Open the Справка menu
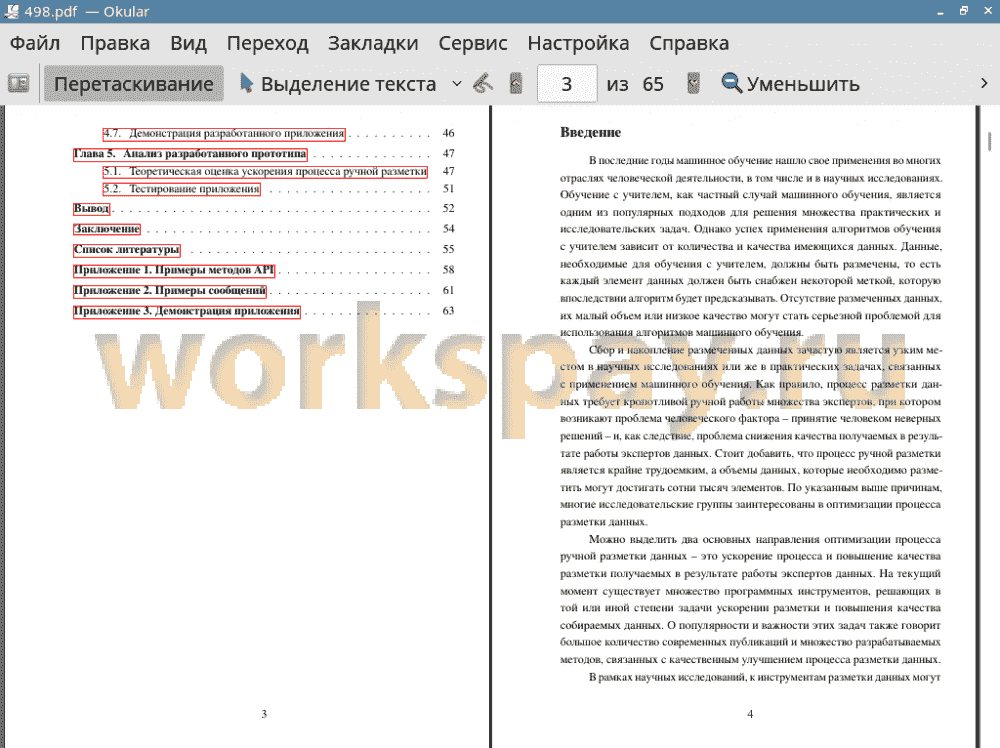 (x=689, y=43)
